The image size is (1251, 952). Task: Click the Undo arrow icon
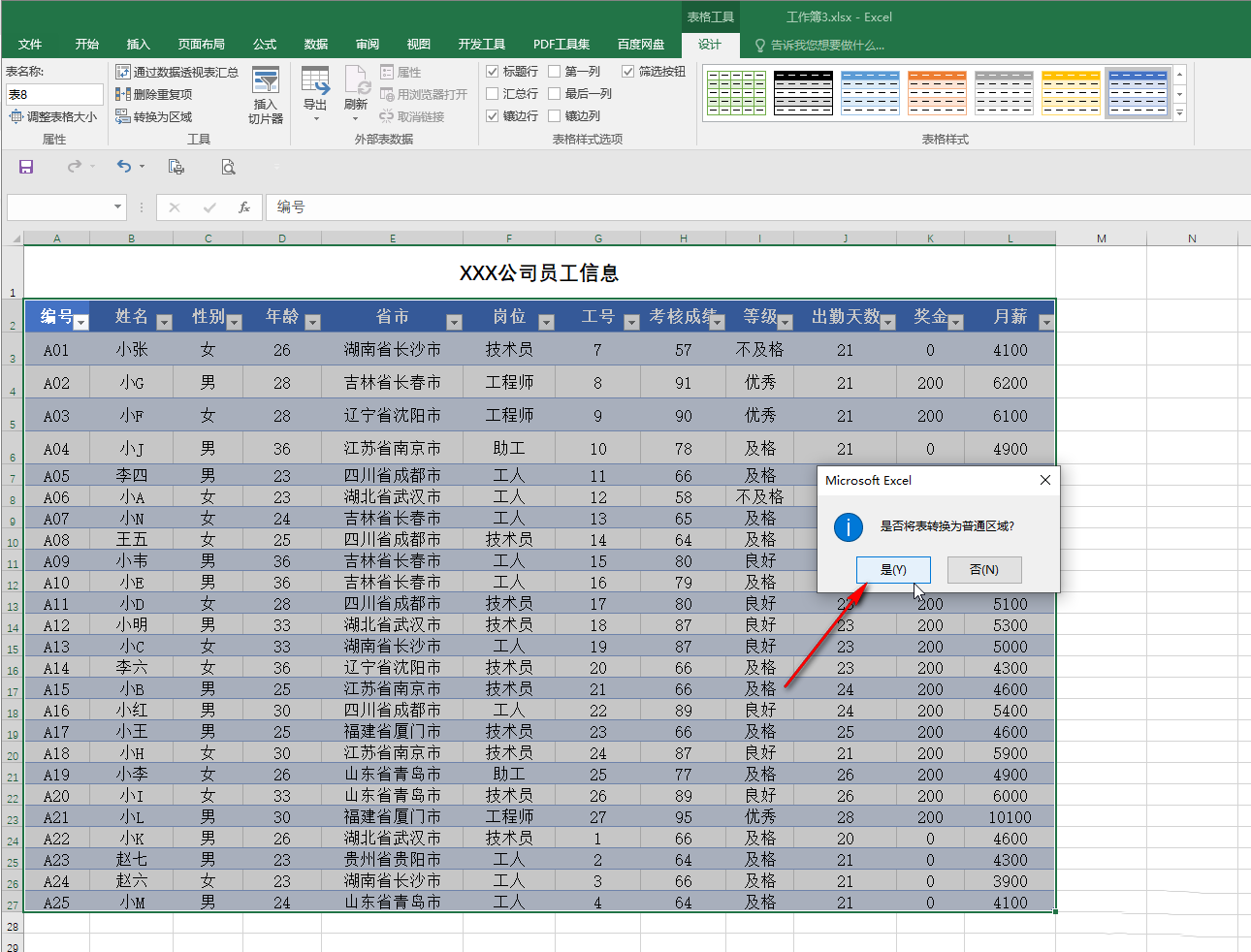(123, 167)
